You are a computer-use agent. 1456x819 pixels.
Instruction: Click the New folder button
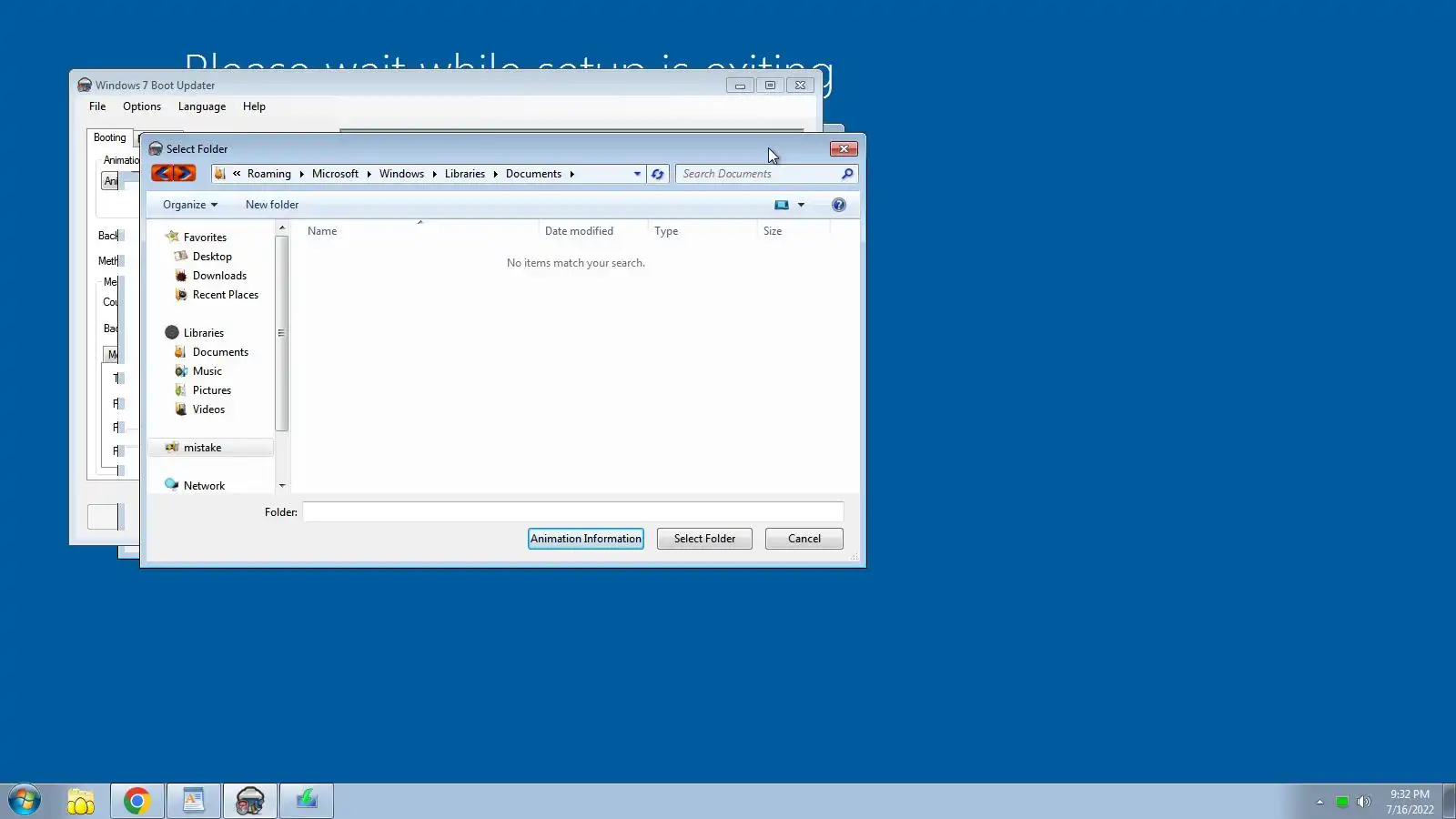point(272,205)
